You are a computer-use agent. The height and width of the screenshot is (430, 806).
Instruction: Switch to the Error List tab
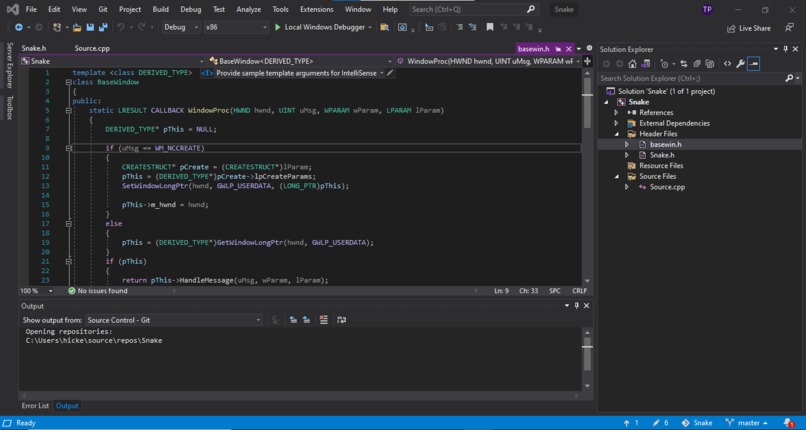click(35, 406)
